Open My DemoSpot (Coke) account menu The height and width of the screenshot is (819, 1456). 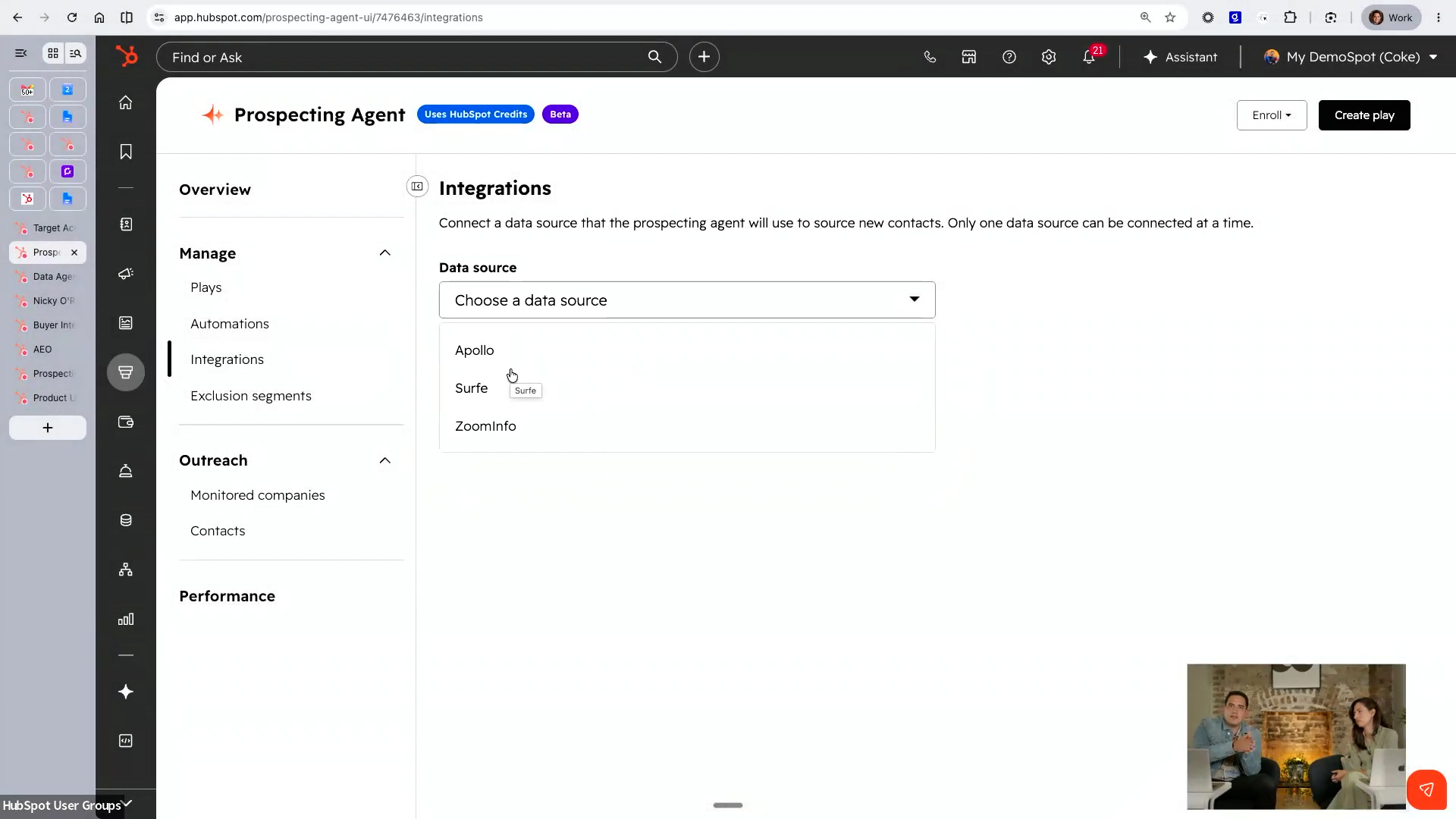tap(1351, 57)
